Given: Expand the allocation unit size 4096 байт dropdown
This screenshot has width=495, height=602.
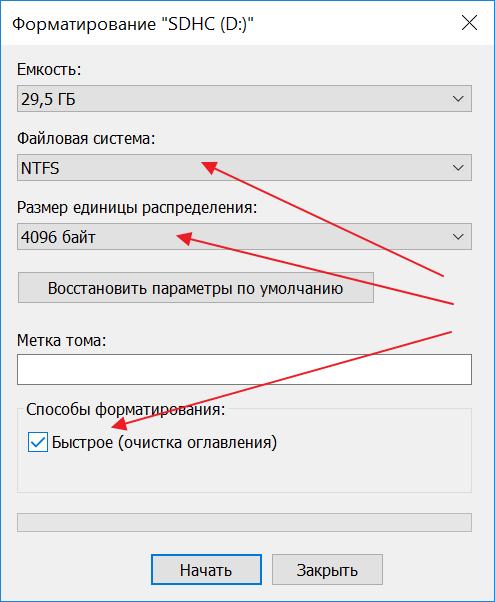Looking at the screenshot, I should click(x=244, y=236).
